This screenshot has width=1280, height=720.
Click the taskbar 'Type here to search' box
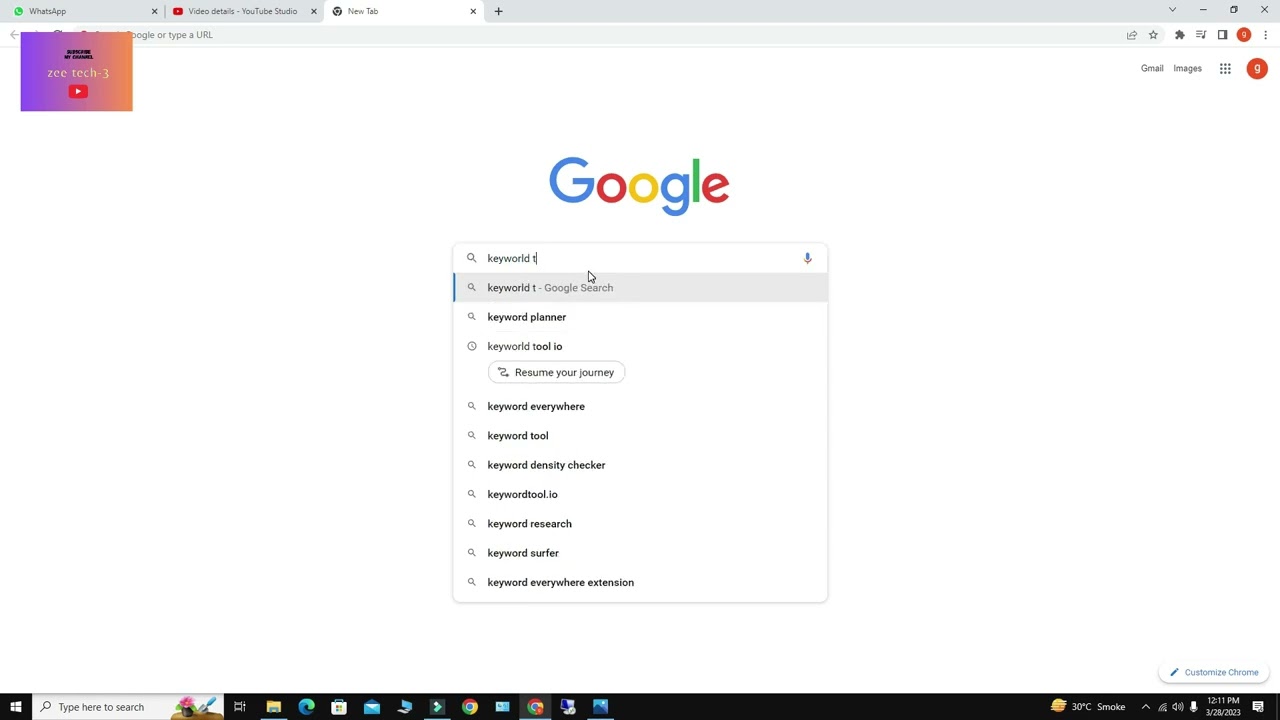128,707
